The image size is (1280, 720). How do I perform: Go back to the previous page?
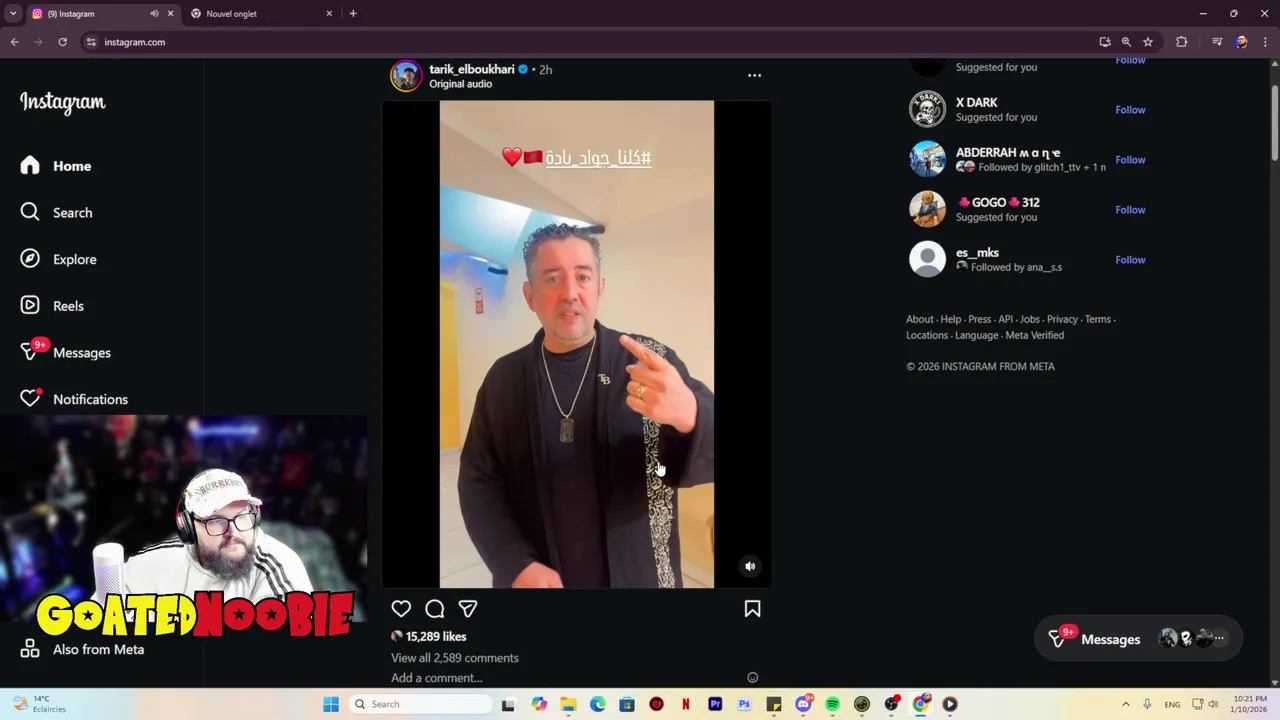pos(14,42)
